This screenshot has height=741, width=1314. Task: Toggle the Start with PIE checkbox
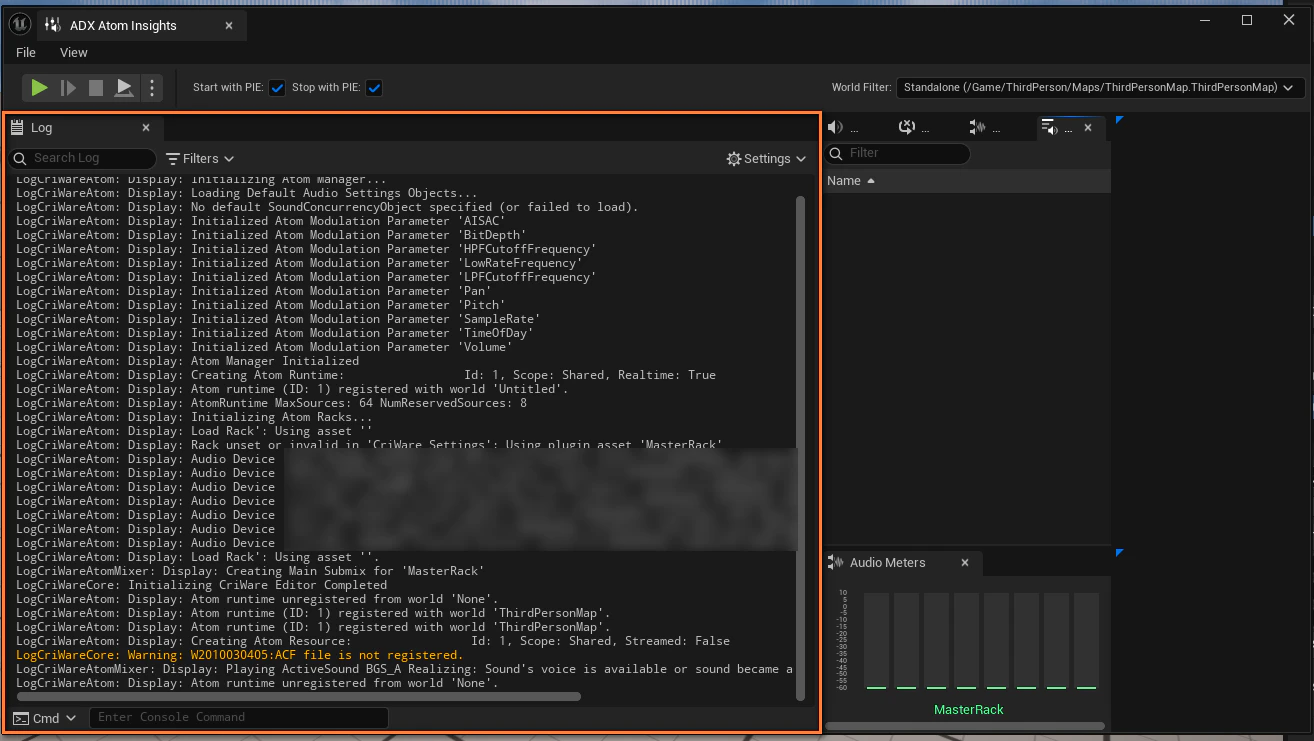278,88
